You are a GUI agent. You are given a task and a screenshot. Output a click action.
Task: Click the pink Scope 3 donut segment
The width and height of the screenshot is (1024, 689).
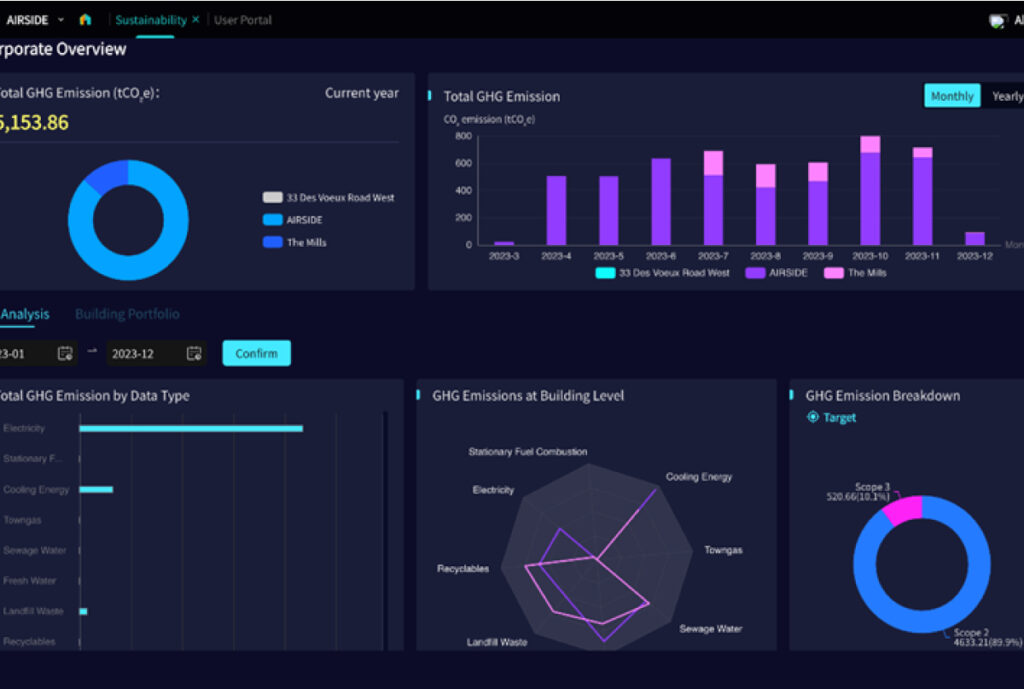coord(903,509)
